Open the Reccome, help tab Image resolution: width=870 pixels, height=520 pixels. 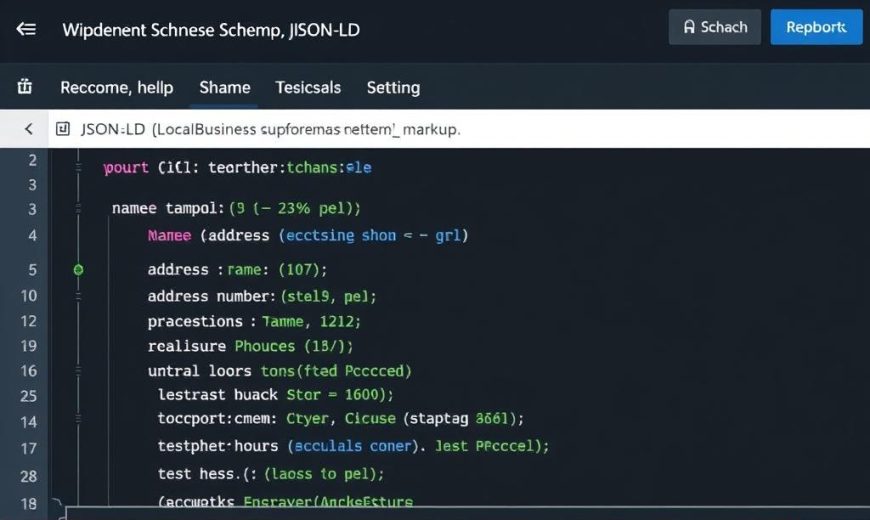tap(116, 87)
